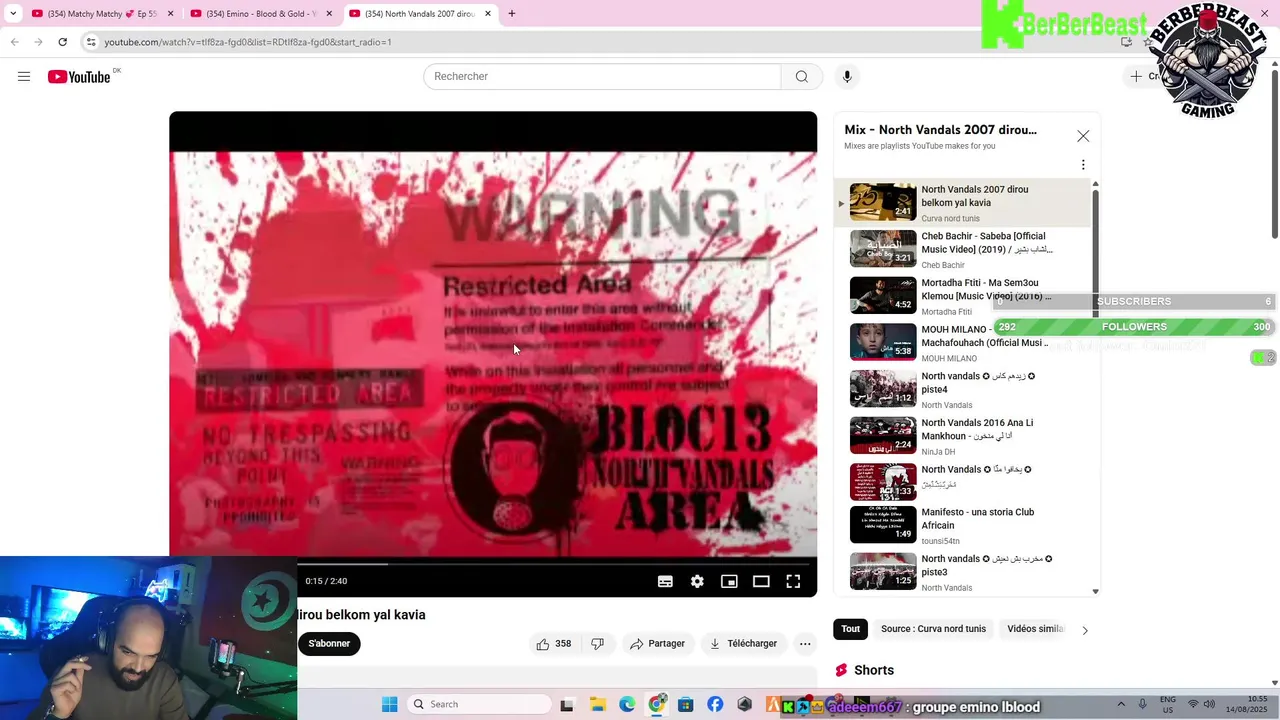This screenshot has height=720, width=1280.
Task: Start voice search with the microphone icon
Action: pos(847,77)
